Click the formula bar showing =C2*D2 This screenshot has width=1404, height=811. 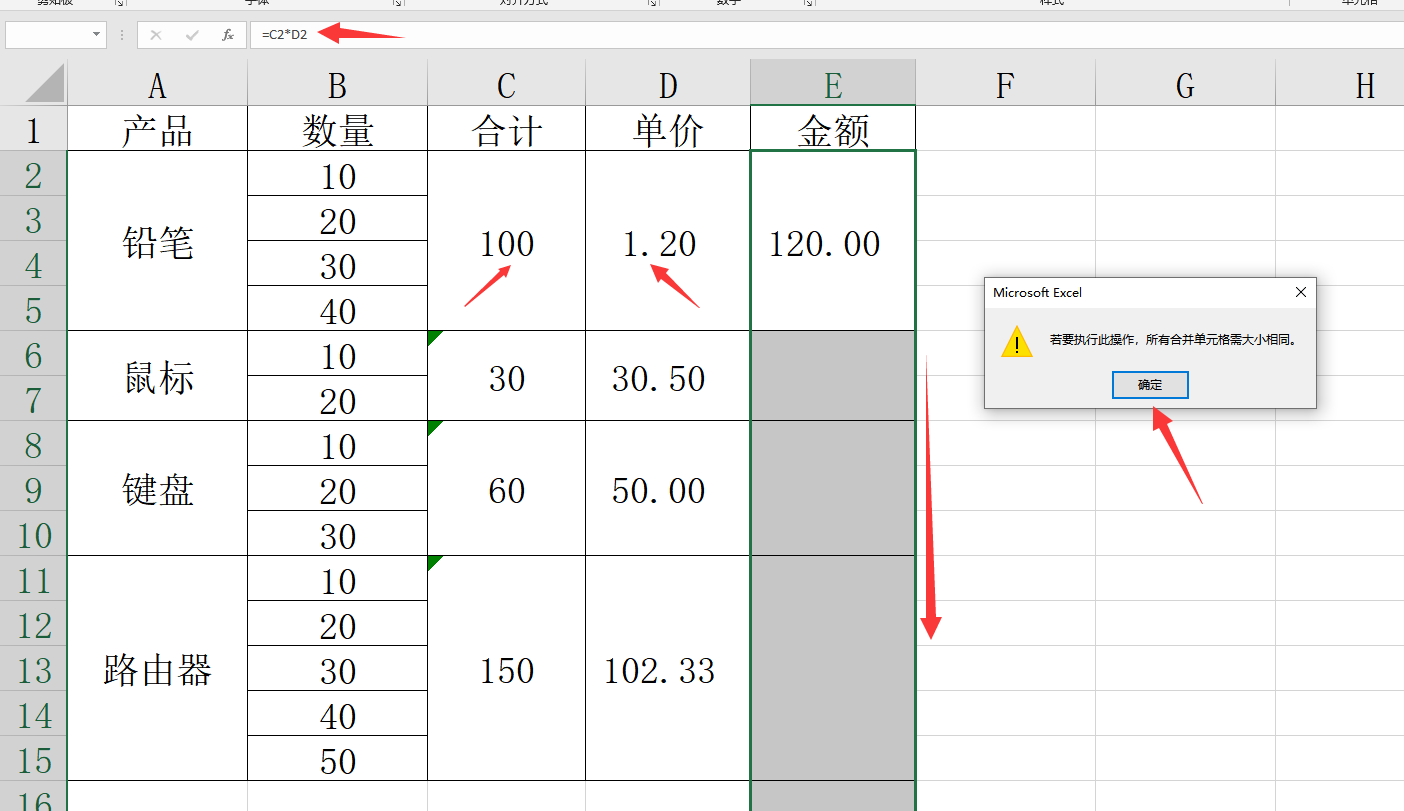tap(826, 35)
